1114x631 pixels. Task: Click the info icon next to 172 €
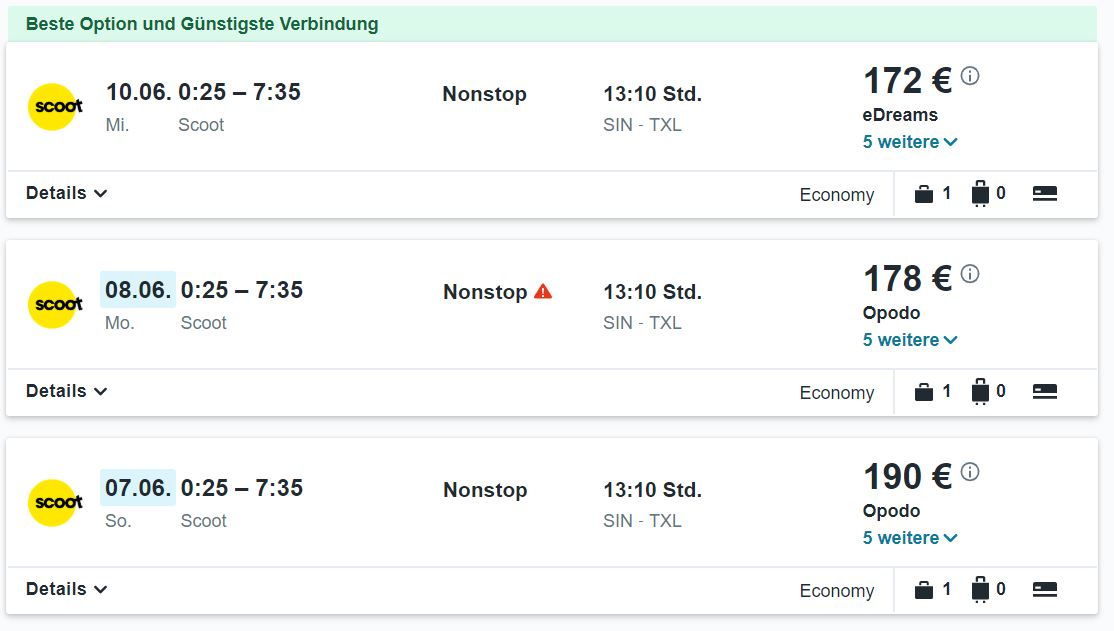[970, 75]
